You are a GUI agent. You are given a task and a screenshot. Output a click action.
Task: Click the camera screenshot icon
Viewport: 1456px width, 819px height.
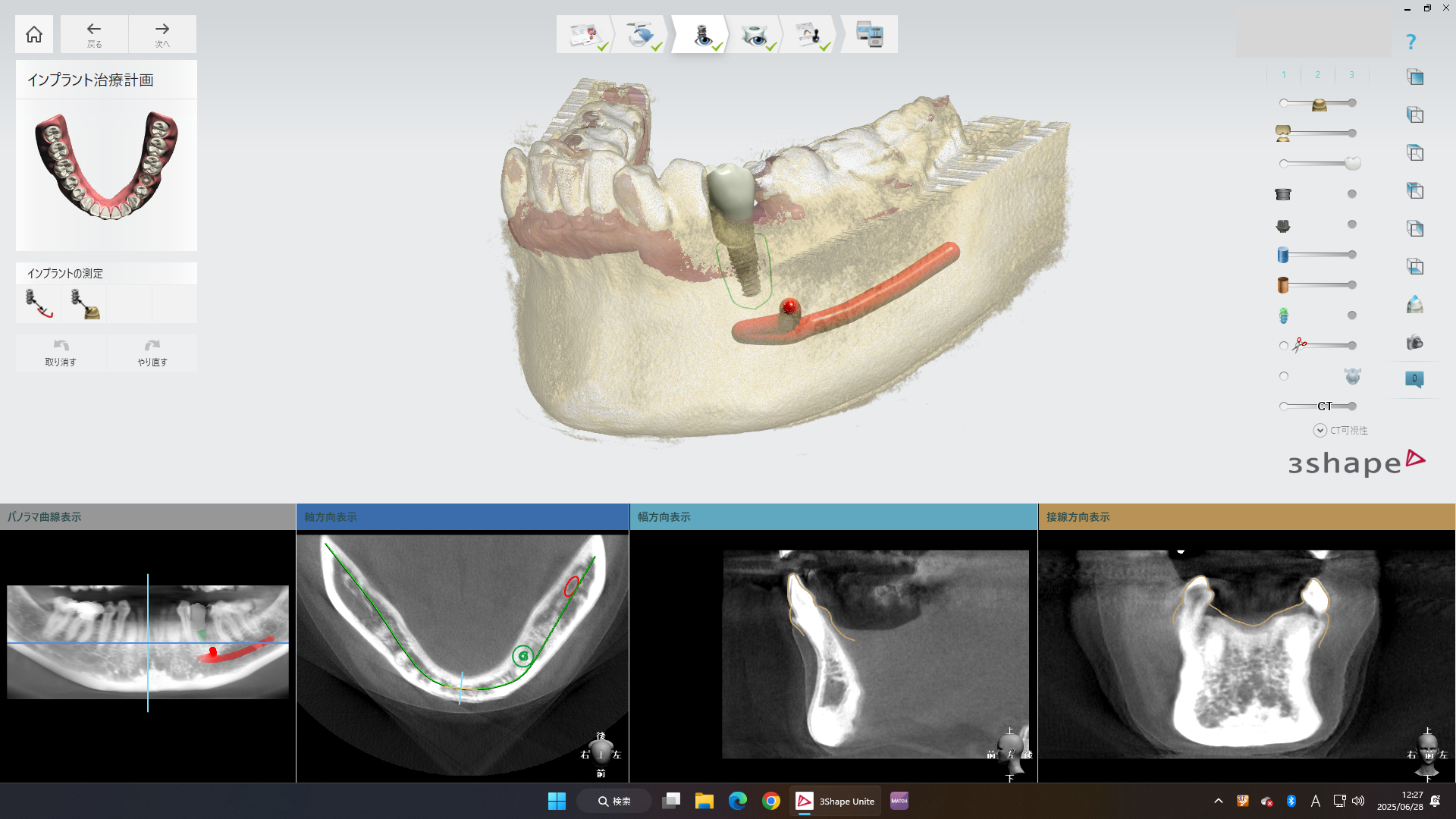(x=1414, y=343)
